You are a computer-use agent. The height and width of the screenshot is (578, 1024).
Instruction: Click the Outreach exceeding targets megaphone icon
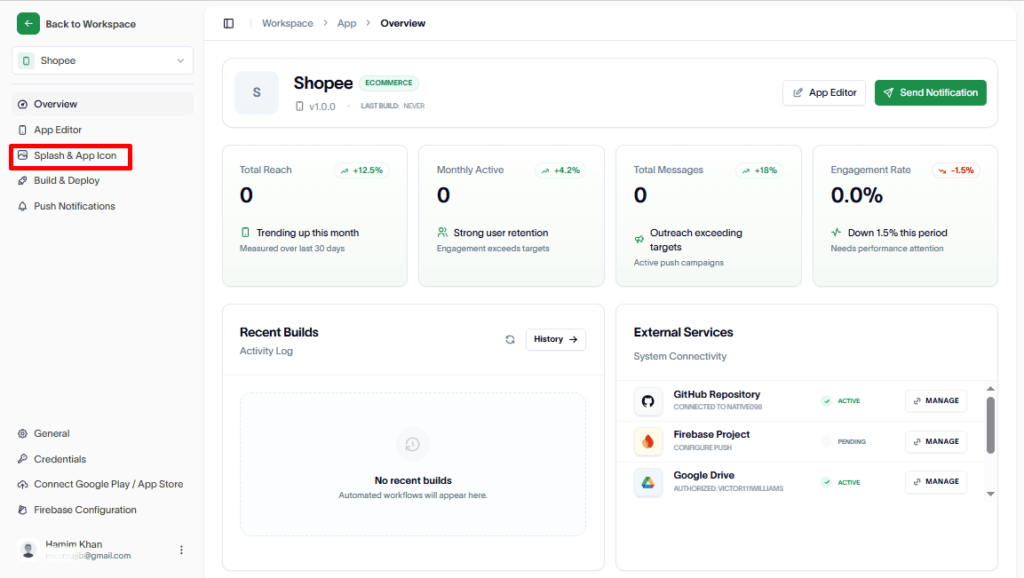(639, 240)
